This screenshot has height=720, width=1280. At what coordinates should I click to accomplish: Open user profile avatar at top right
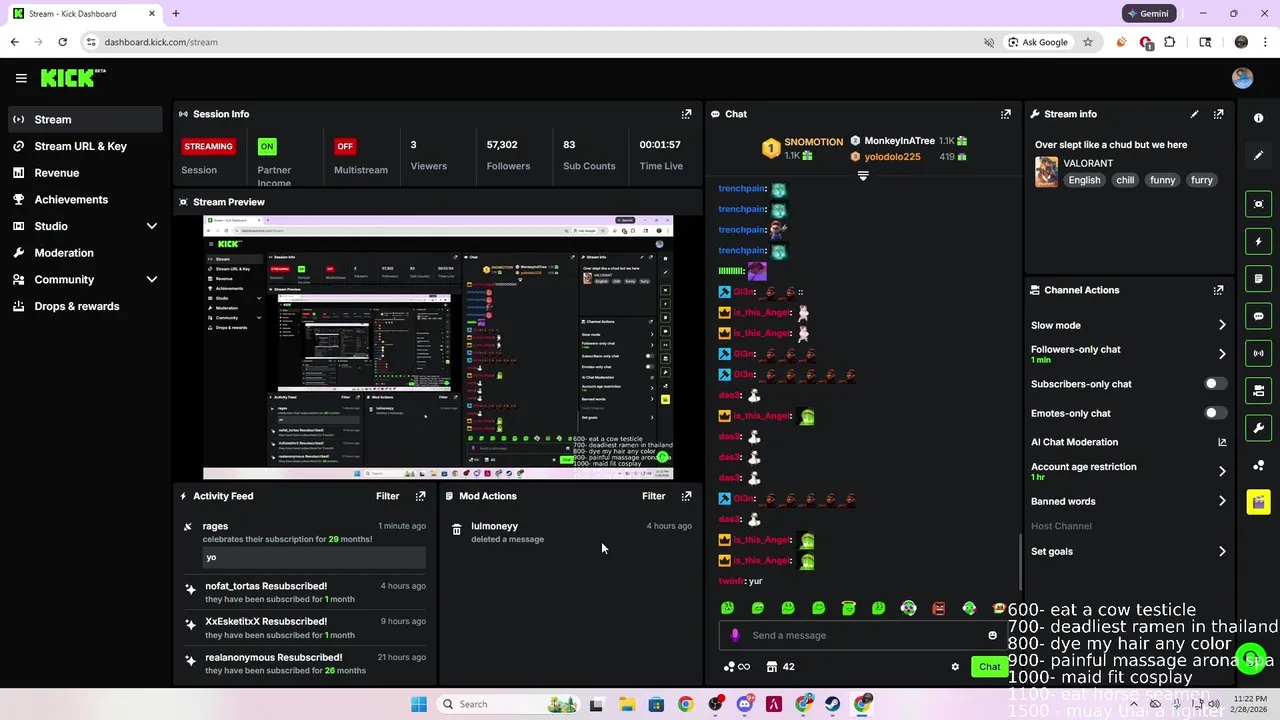pos(1242,78)
